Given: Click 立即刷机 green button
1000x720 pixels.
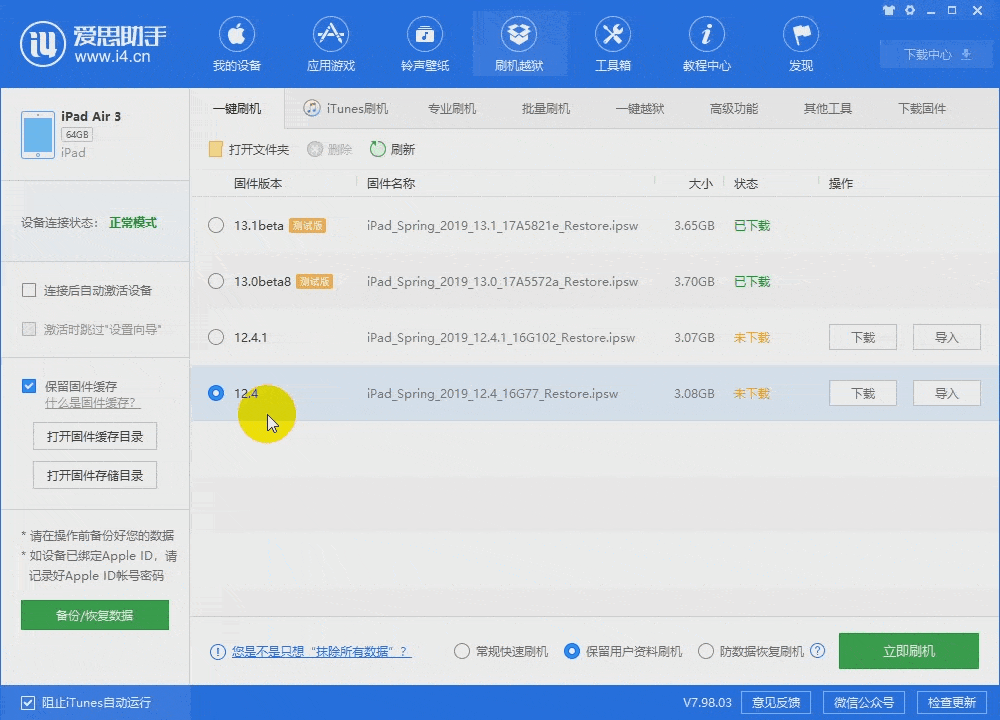Looking at the screenshot, I should coord(908,651).
